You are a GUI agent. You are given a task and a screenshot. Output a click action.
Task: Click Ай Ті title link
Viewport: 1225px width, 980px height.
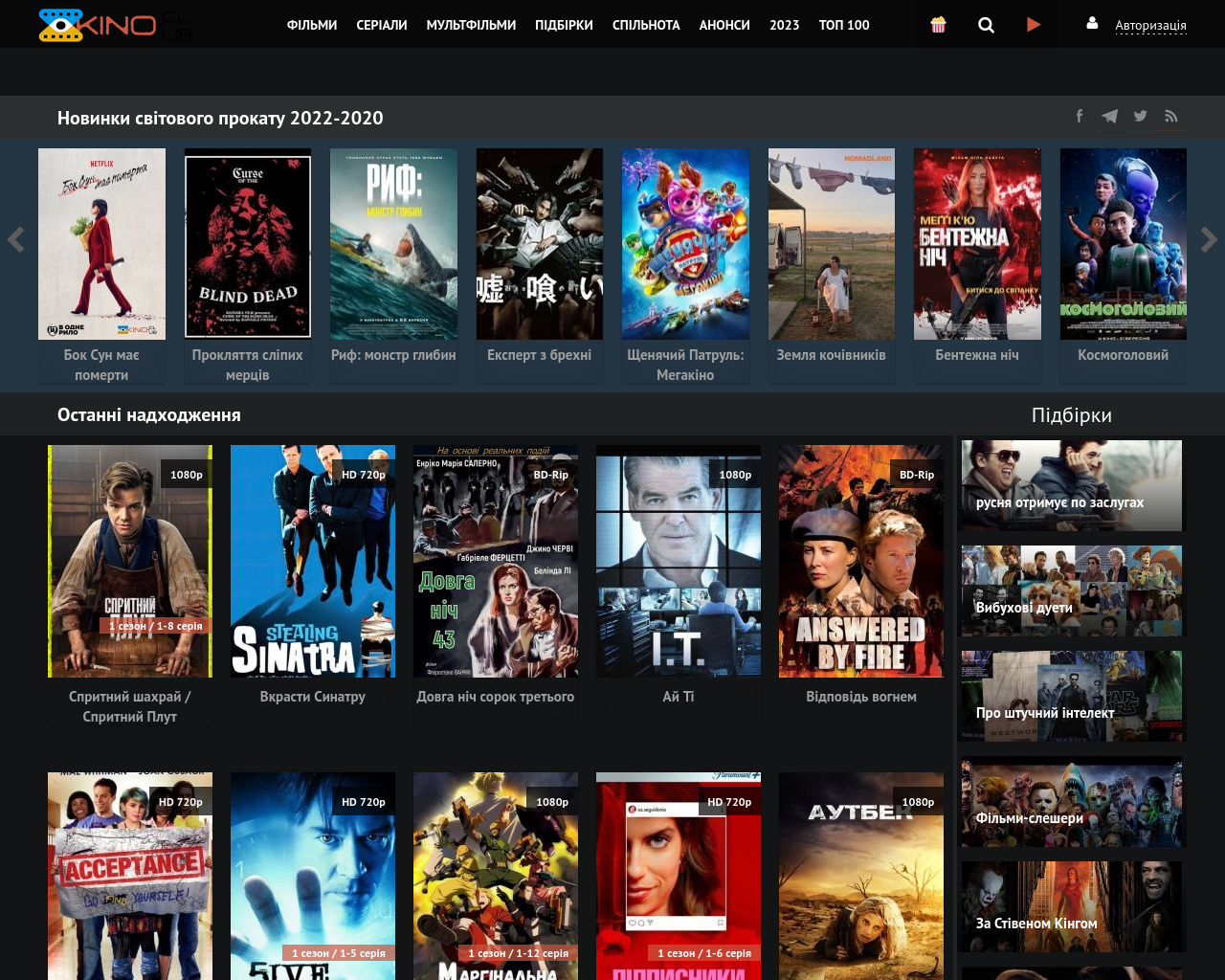[x=679, y=697]
